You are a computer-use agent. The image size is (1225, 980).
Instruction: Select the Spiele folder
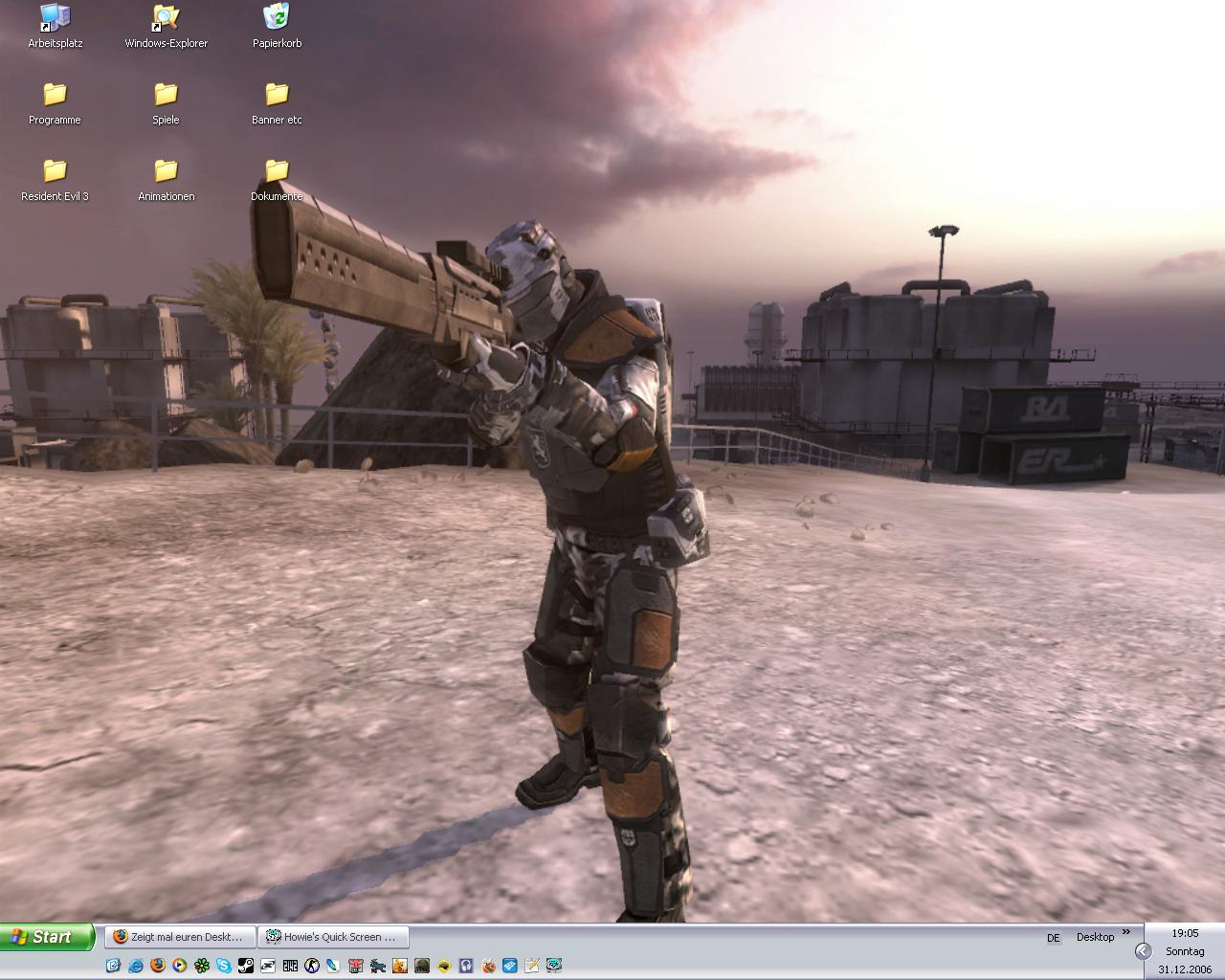166,103
